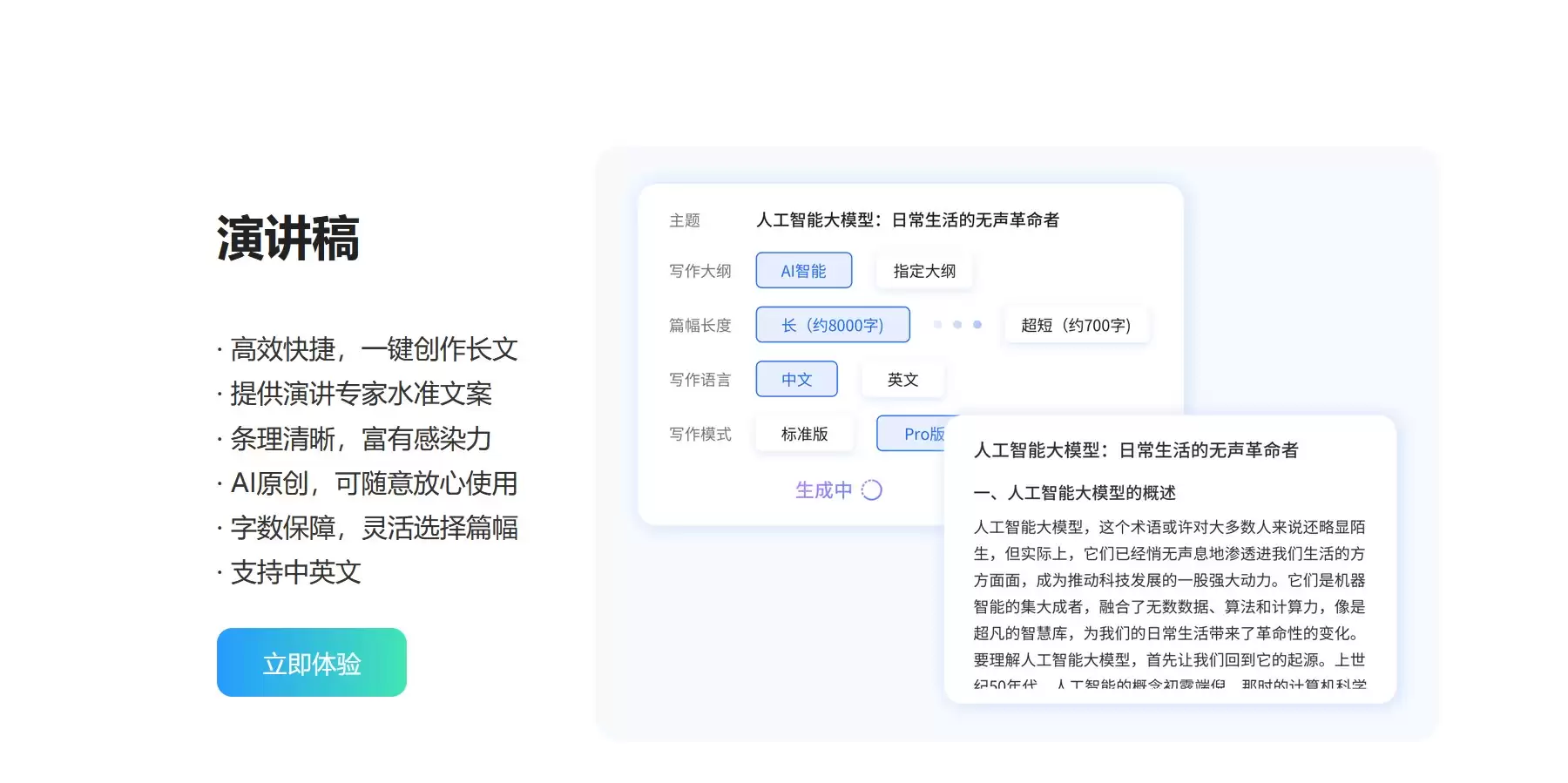Click the 生成中 status text
1568x783 pixels.
coord(823,490)
